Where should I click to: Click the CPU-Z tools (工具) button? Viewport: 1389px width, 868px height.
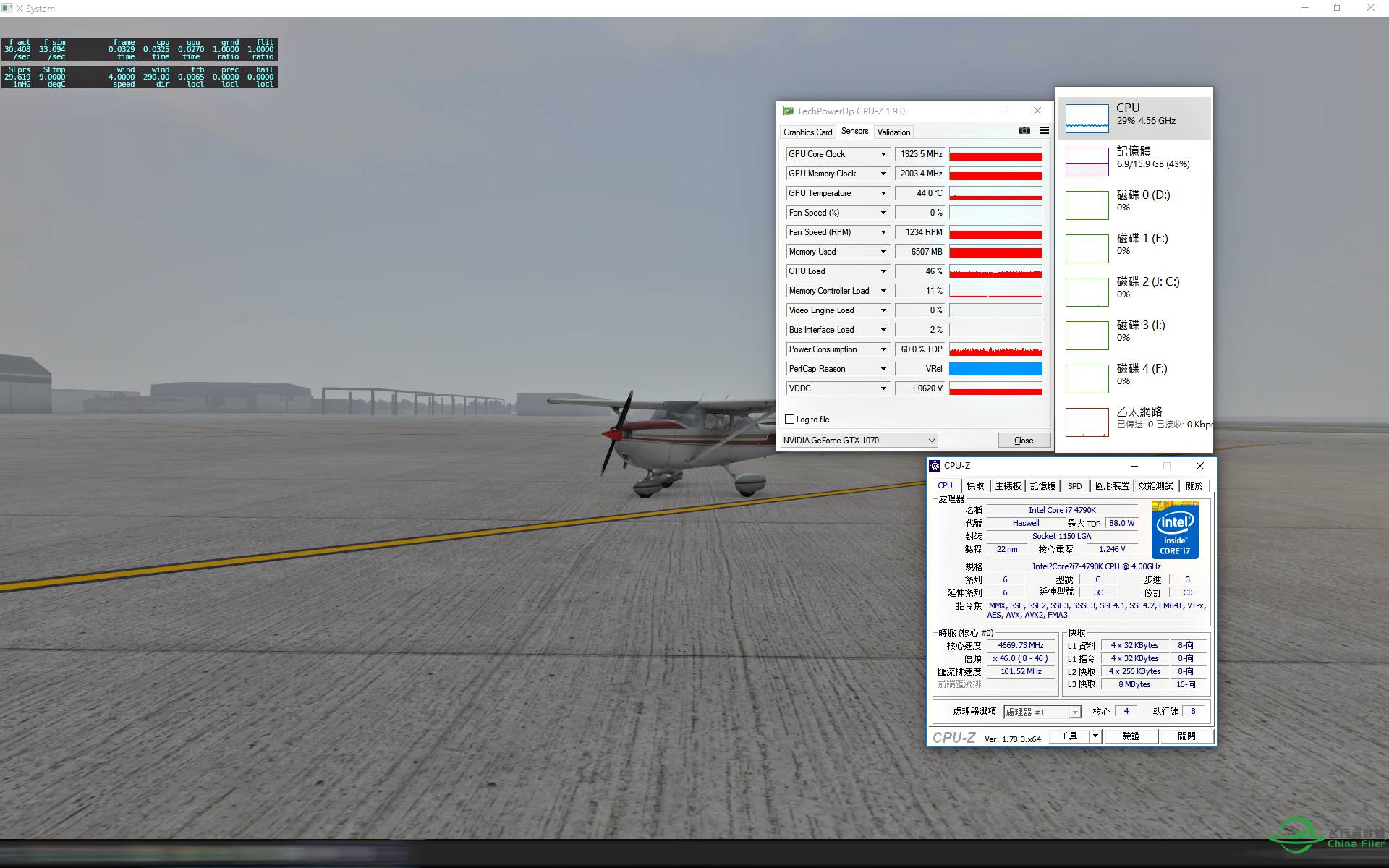1069,736
